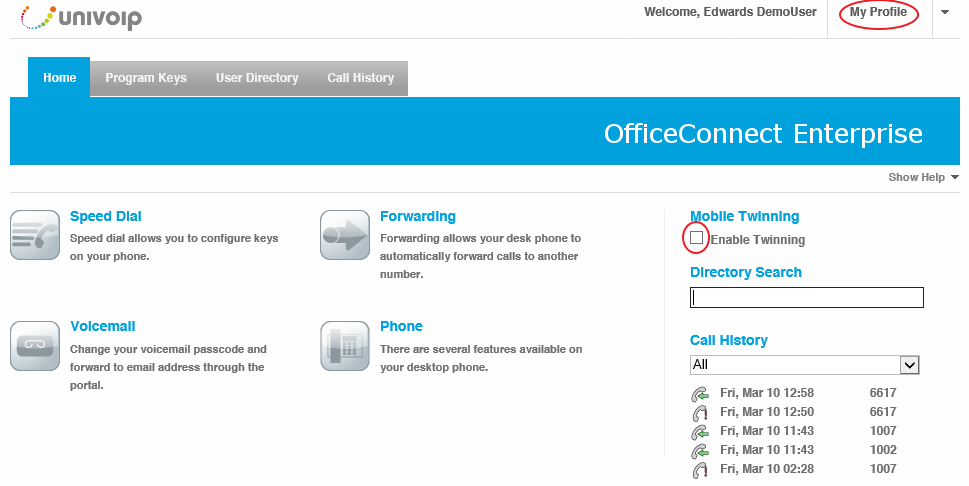
Task: Click the Voicemail heading link
Action: click(x=103, y=326)
